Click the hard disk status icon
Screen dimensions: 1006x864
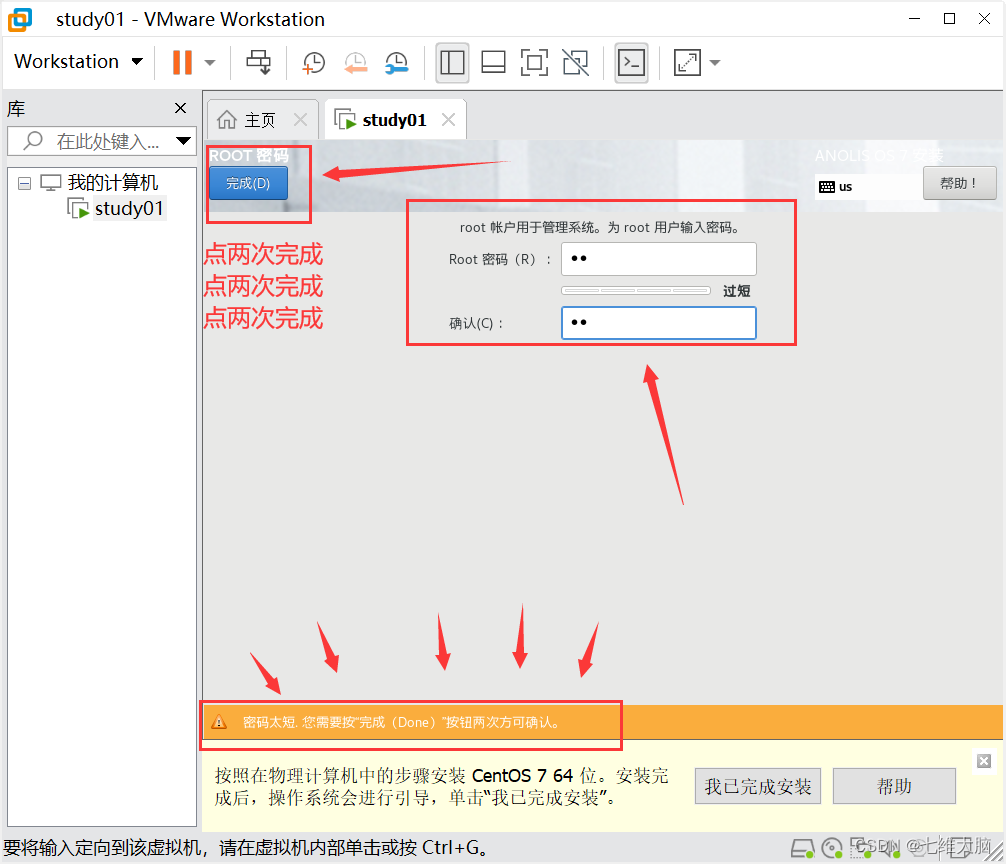coord(803,849)
